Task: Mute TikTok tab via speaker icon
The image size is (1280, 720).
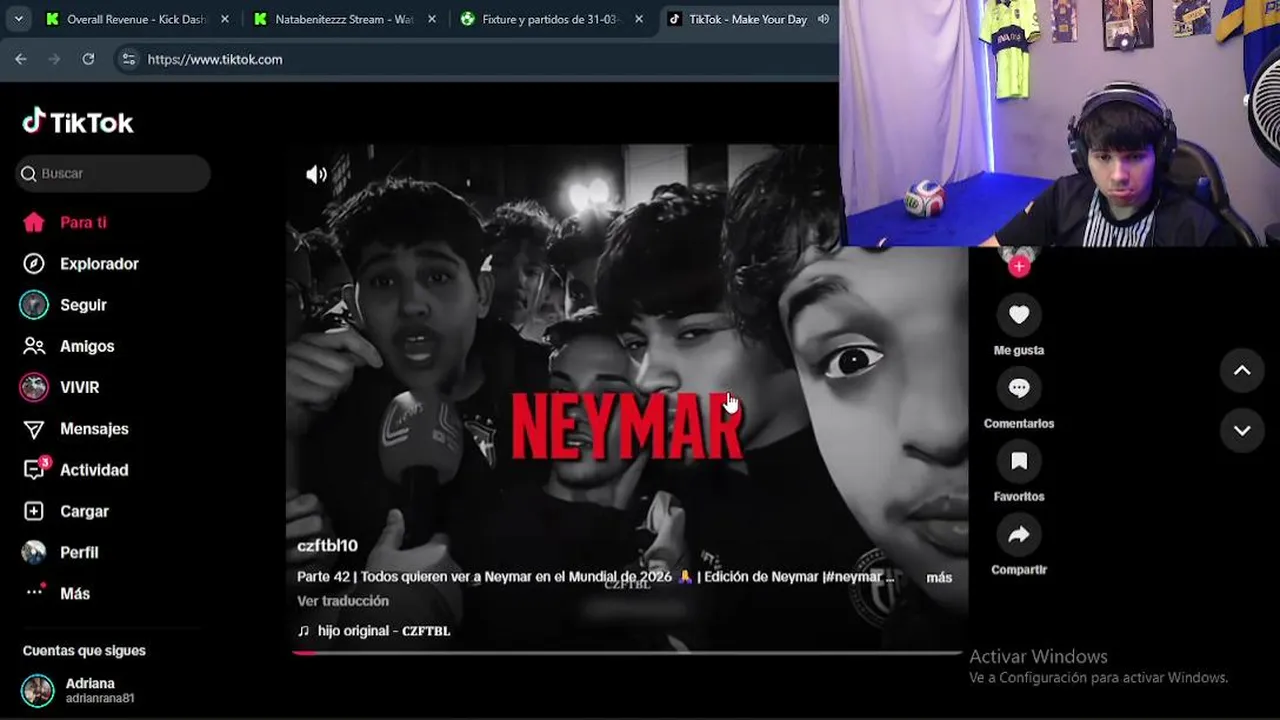Action: [x=824, y=19]
